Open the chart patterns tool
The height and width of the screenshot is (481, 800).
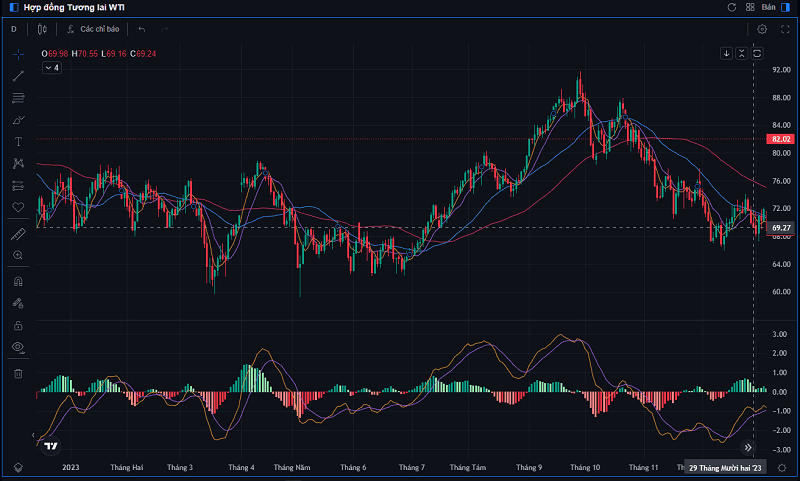point(17,163)
